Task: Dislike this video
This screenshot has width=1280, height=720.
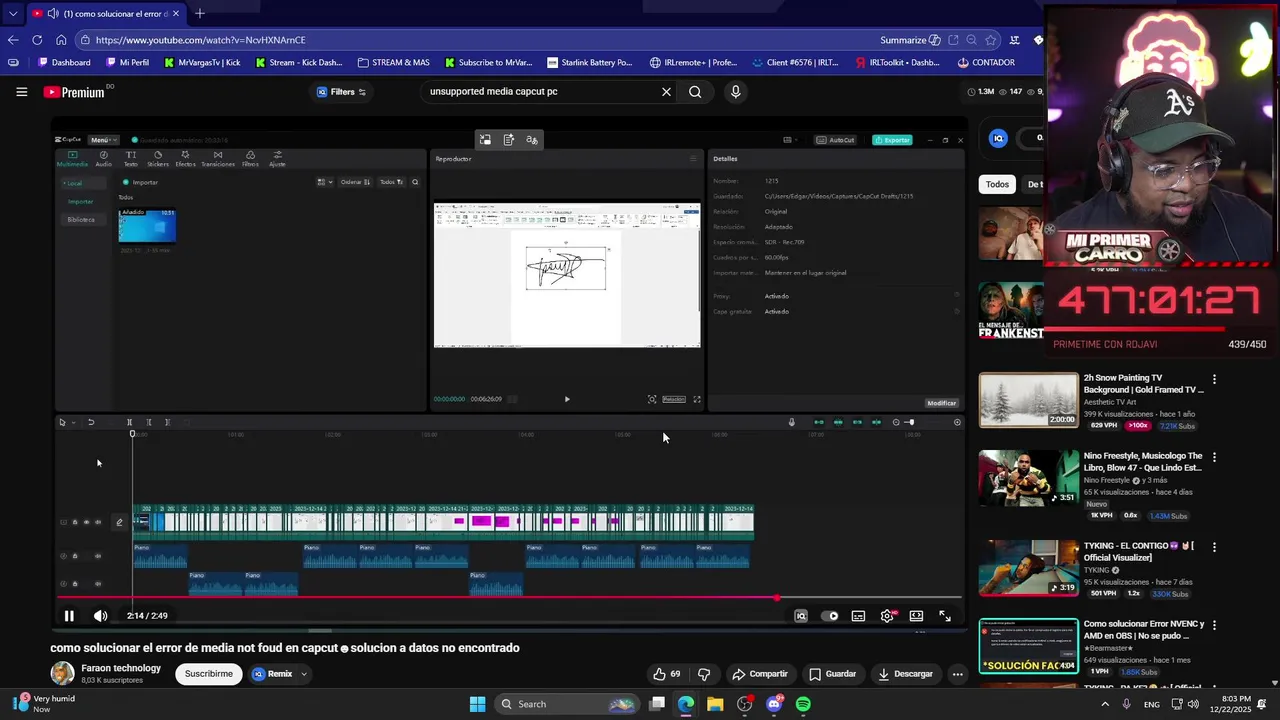Action: (x=704, y=674)
